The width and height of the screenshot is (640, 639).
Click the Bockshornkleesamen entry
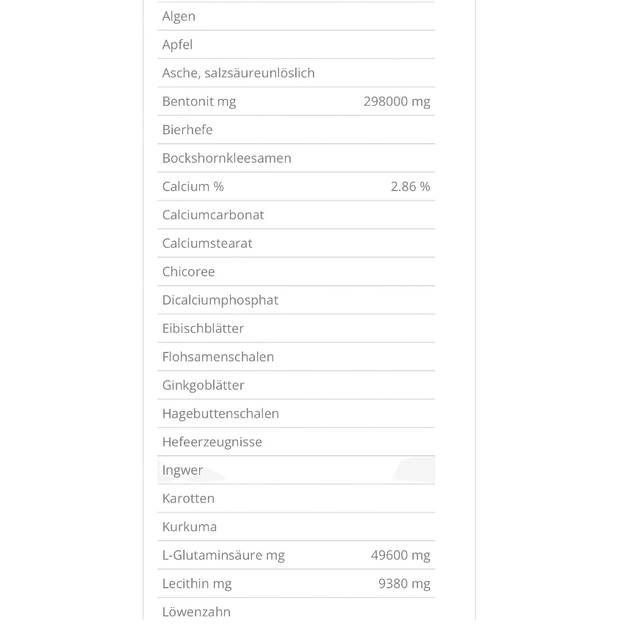pyautogui.click(x=227, y=158)
